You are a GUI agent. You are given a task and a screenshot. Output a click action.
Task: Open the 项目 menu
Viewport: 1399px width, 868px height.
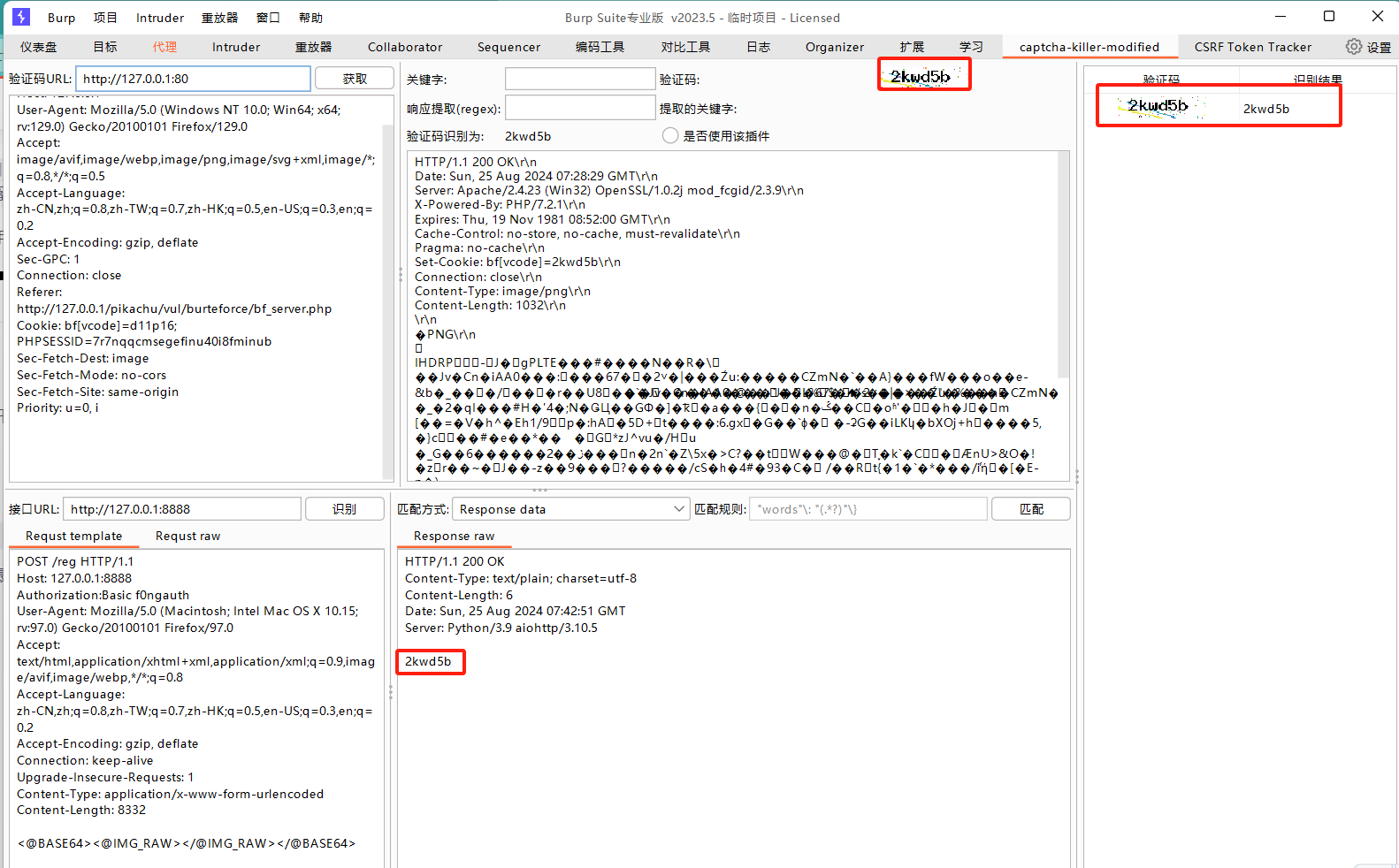tap(105, 18)
